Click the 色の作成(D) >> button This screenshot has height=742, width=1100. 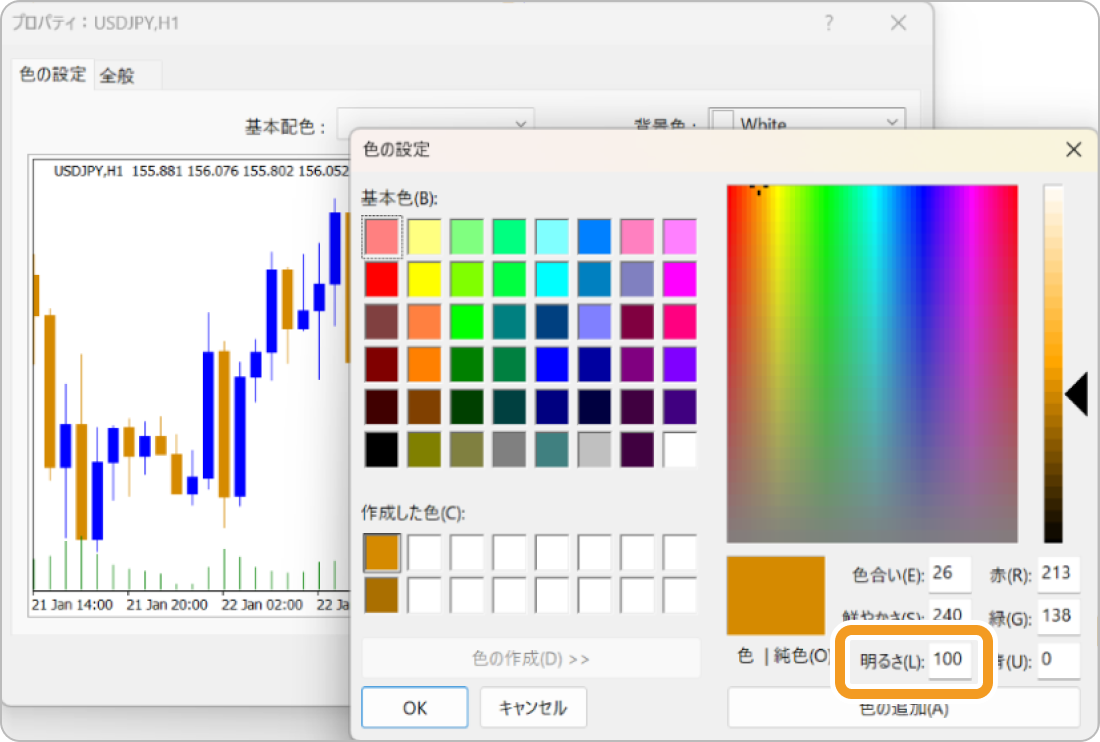530,659
